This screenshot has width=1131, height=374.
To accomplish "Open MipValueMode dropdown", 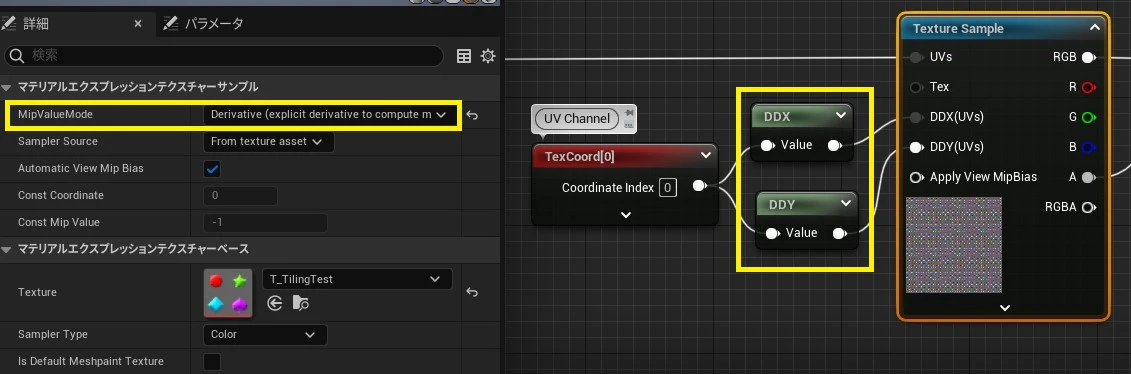I will point(329,115).
